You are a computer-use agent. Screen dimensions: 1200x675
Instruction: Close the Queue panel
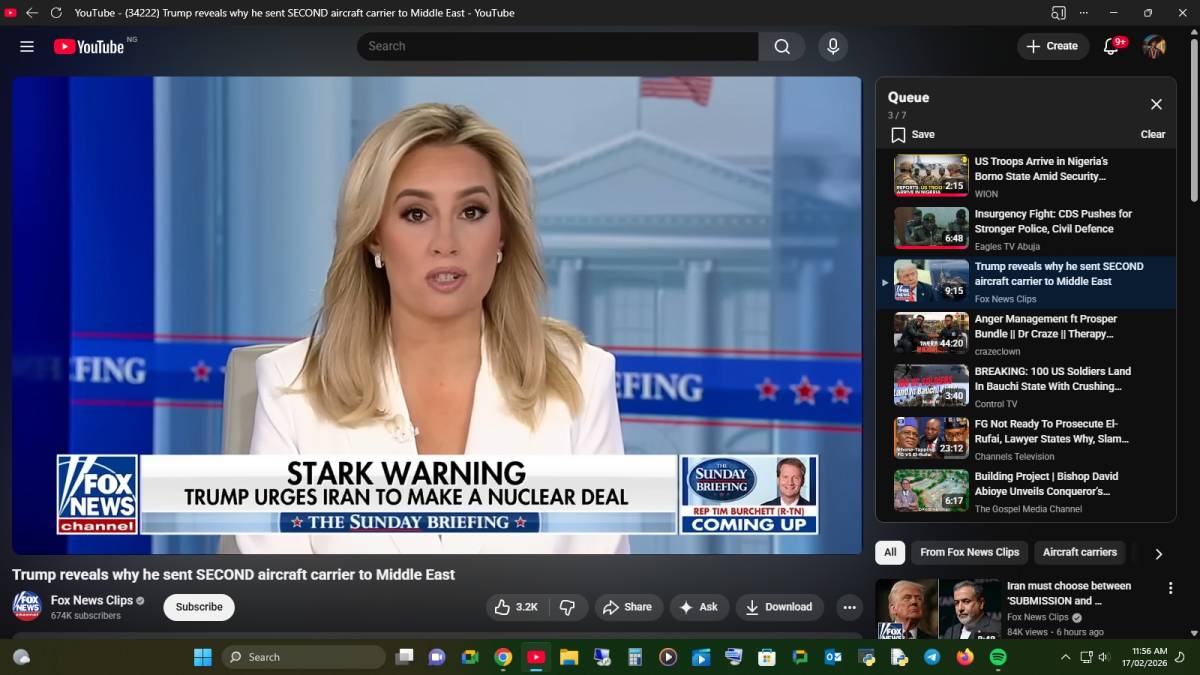pyautogui.click(x=1156, y=104)
